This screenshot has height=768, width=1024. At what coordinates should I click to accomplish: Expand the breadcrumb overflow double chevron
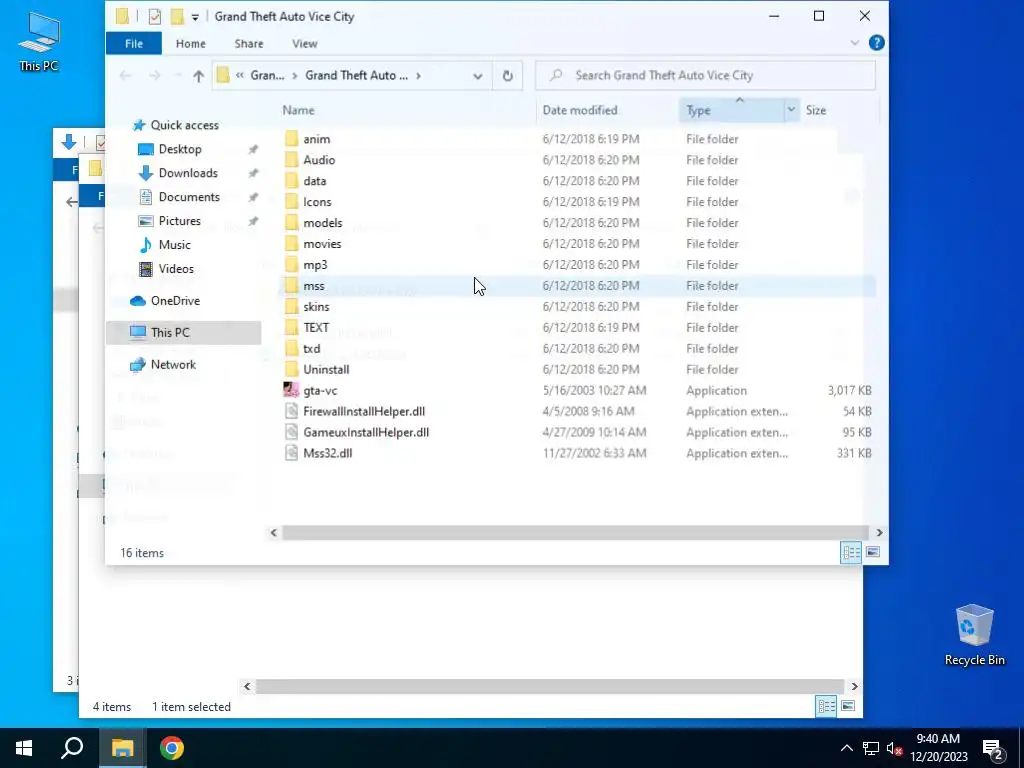[x=240, y=76]
